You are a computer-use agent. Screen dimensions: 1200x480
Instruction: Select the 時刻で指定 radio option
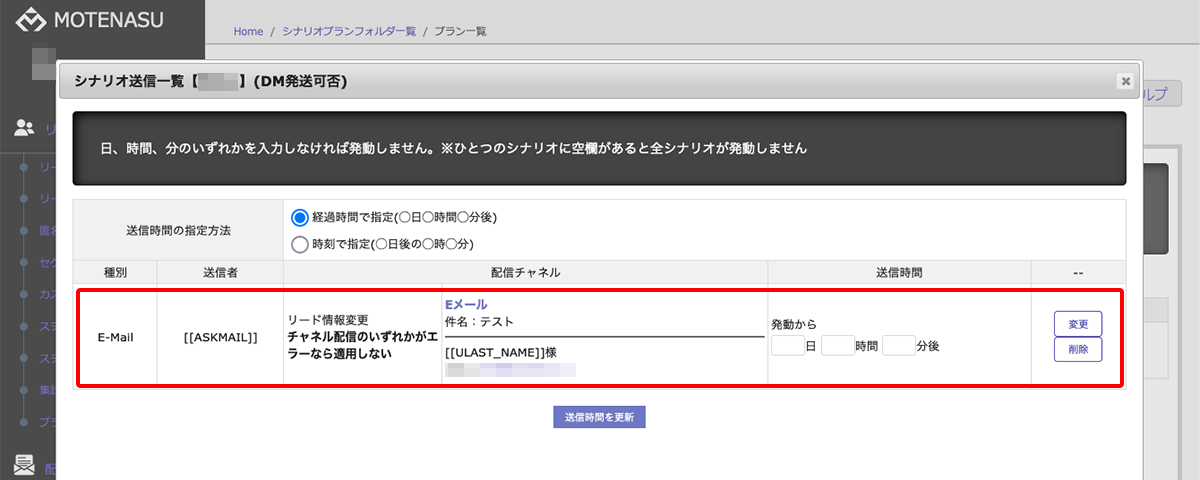coord(299,244)
